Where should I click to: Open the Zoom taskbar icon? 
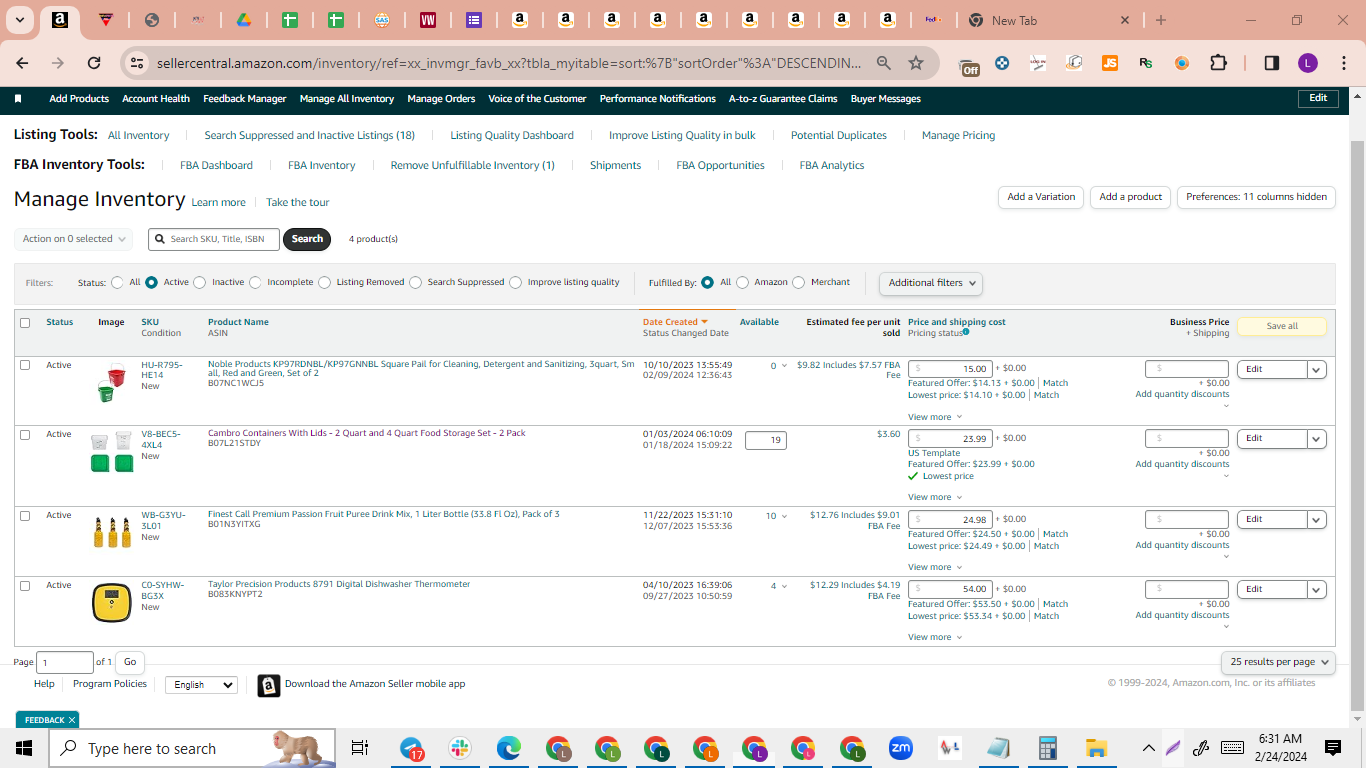901,748
